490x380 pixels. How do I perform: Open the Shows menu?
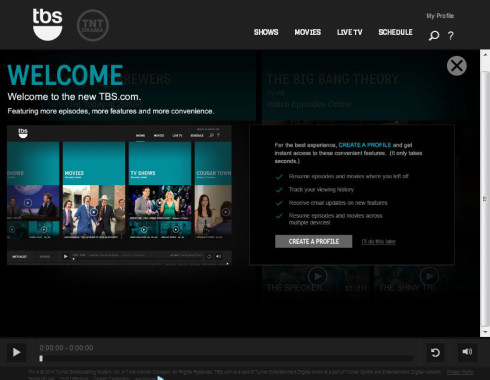point(266,32)
